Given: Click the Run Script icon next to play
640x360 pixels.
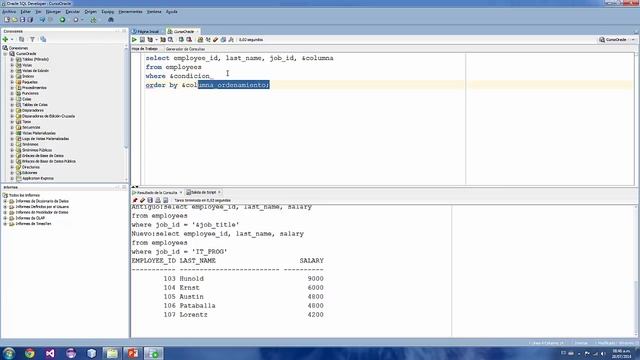Looking at the screenshot, I should tap(142, 40).
